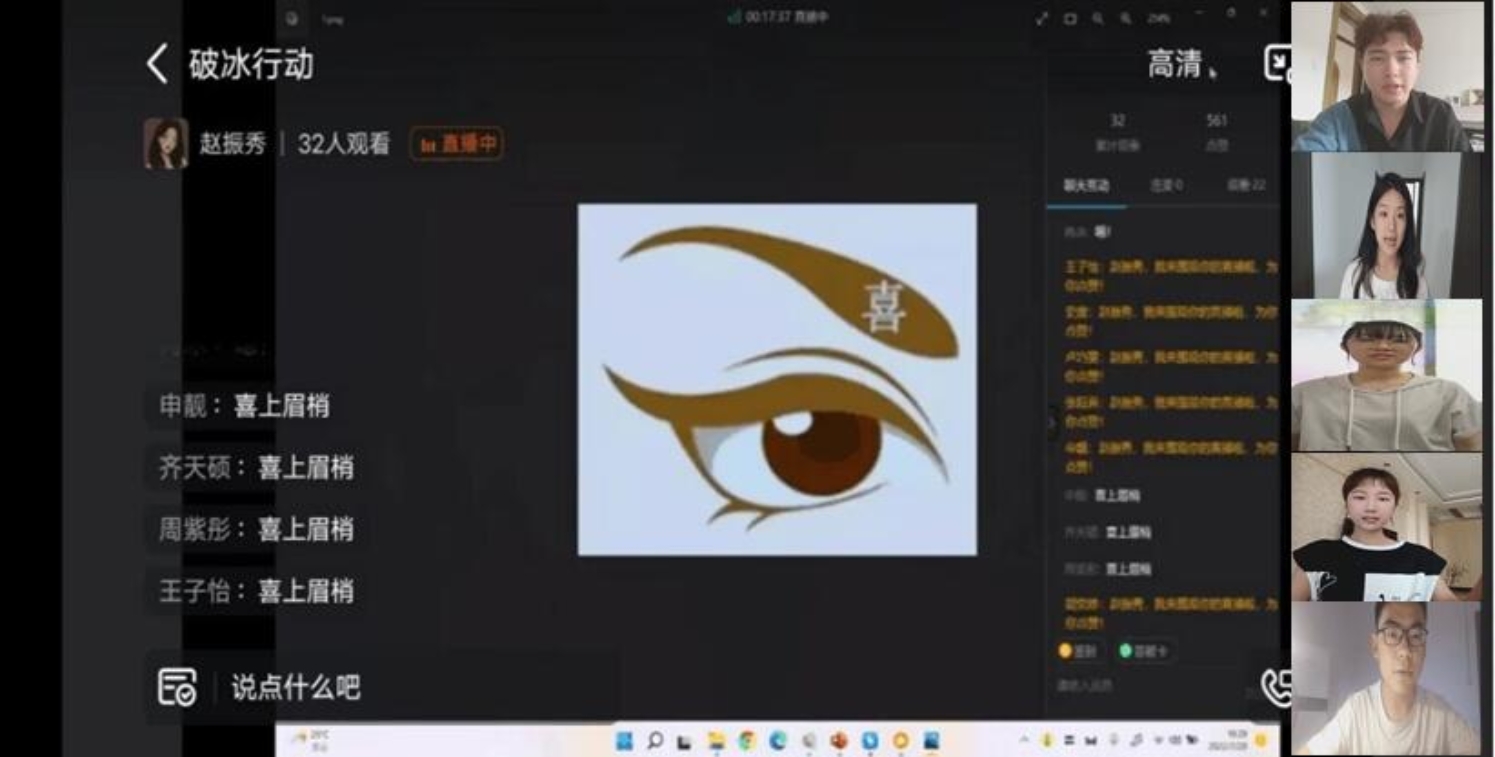1495x757 pixels.
Task: Open the Chrome icon on the taskbar
Action: tap(746, 741)
